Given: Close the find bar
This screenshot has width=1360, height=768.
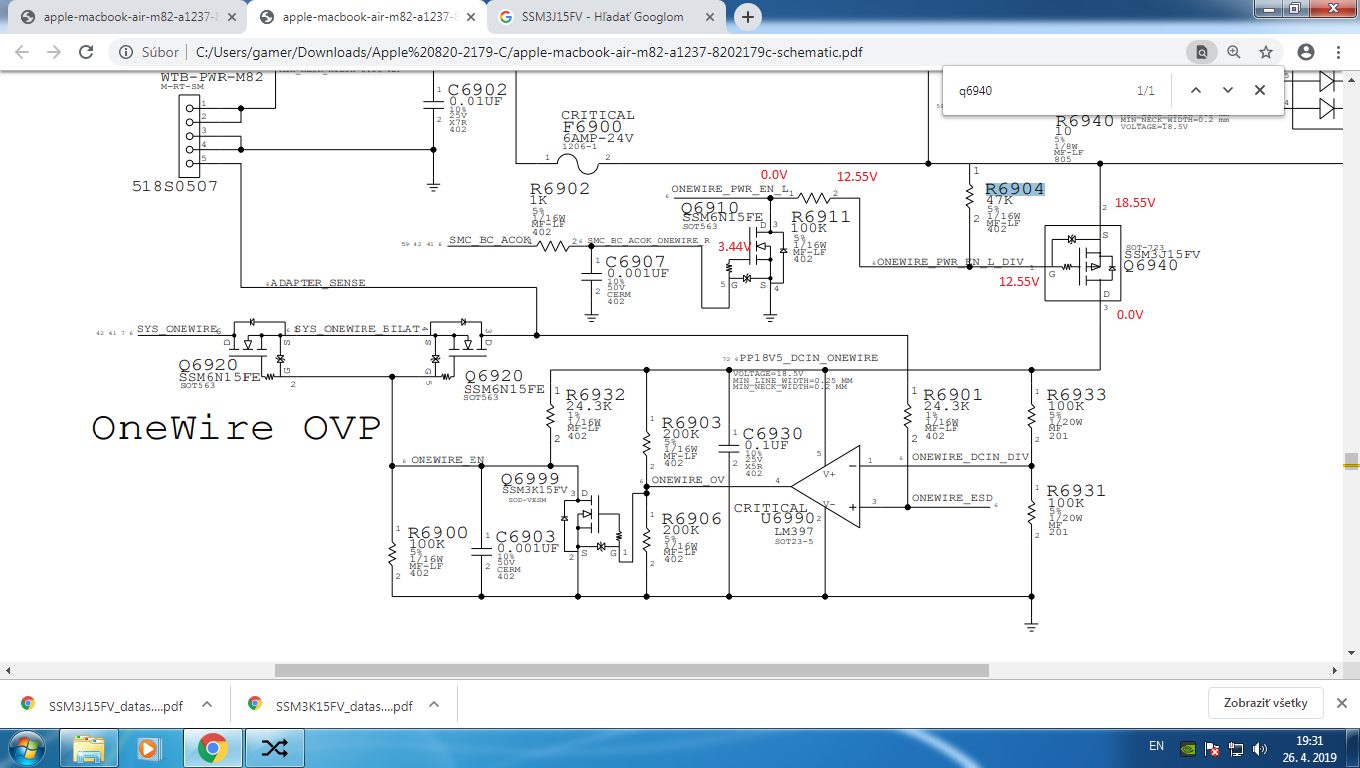Looking at the screenshot, I should (x=1260, y=90).
